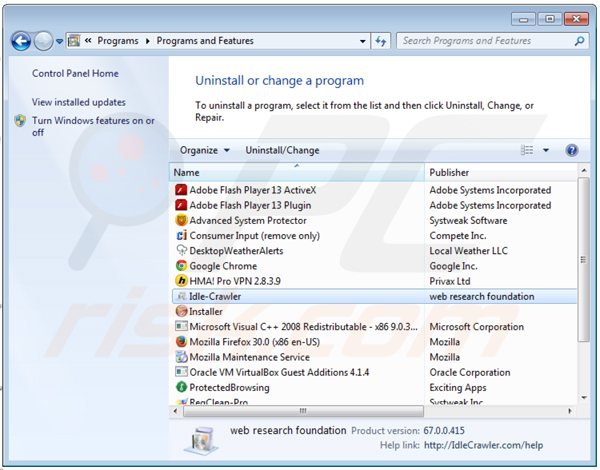Click the Uninstall/Change button
The width and height of the screenshot is (600, 470).
(282, 150)
